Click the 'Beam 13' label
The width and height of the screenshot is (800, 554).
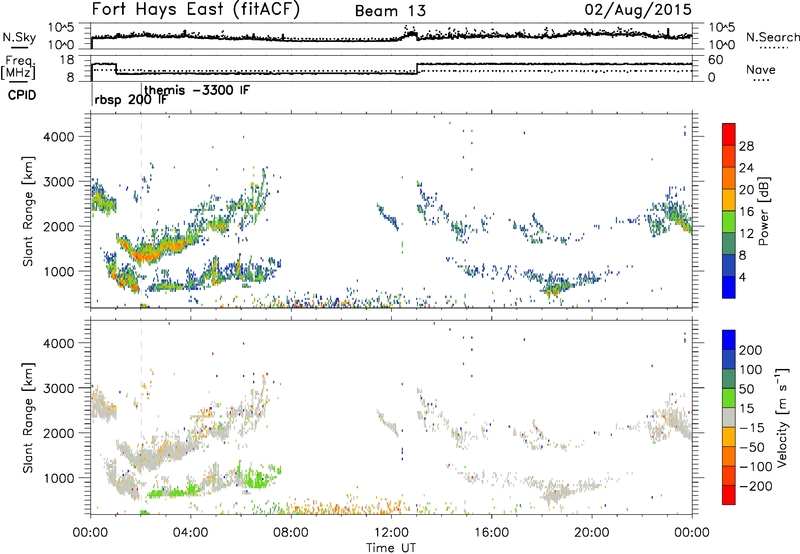pos(390,11)
